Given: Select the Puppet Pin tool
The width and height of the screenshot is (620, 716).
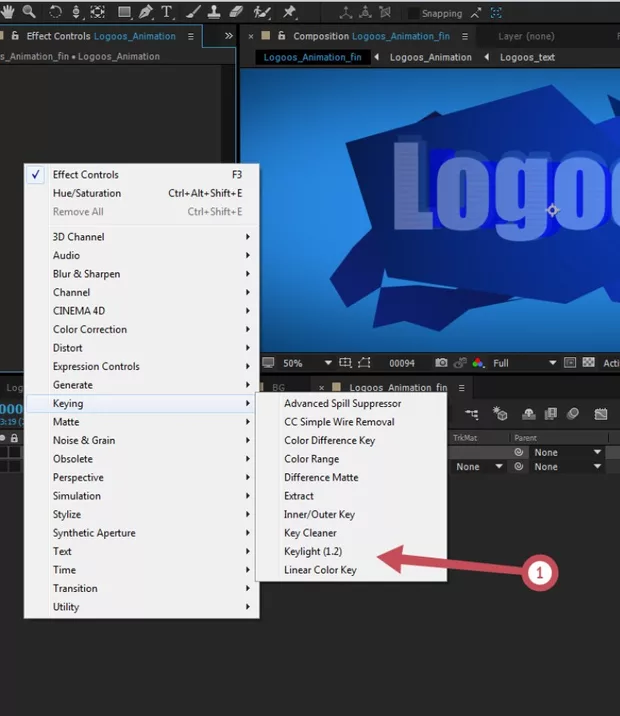Looking at the screenshot, I should (x=289, y=12).
